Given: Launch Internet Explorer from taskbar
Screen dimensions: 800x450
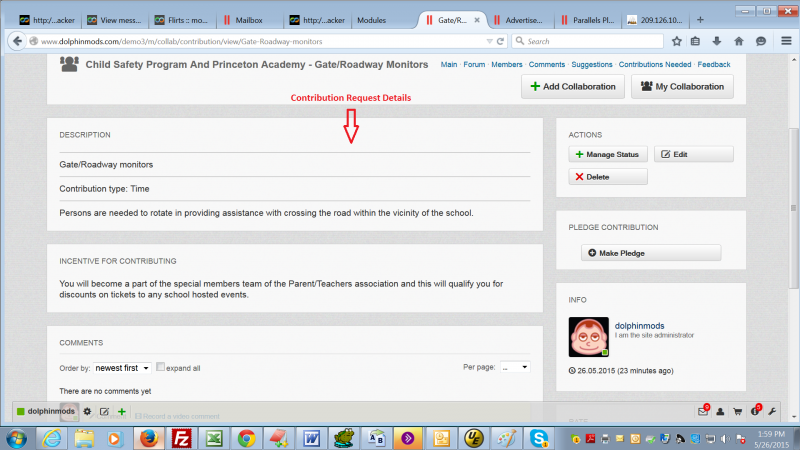Looking at the screenshot, I should tap(52, 438).
